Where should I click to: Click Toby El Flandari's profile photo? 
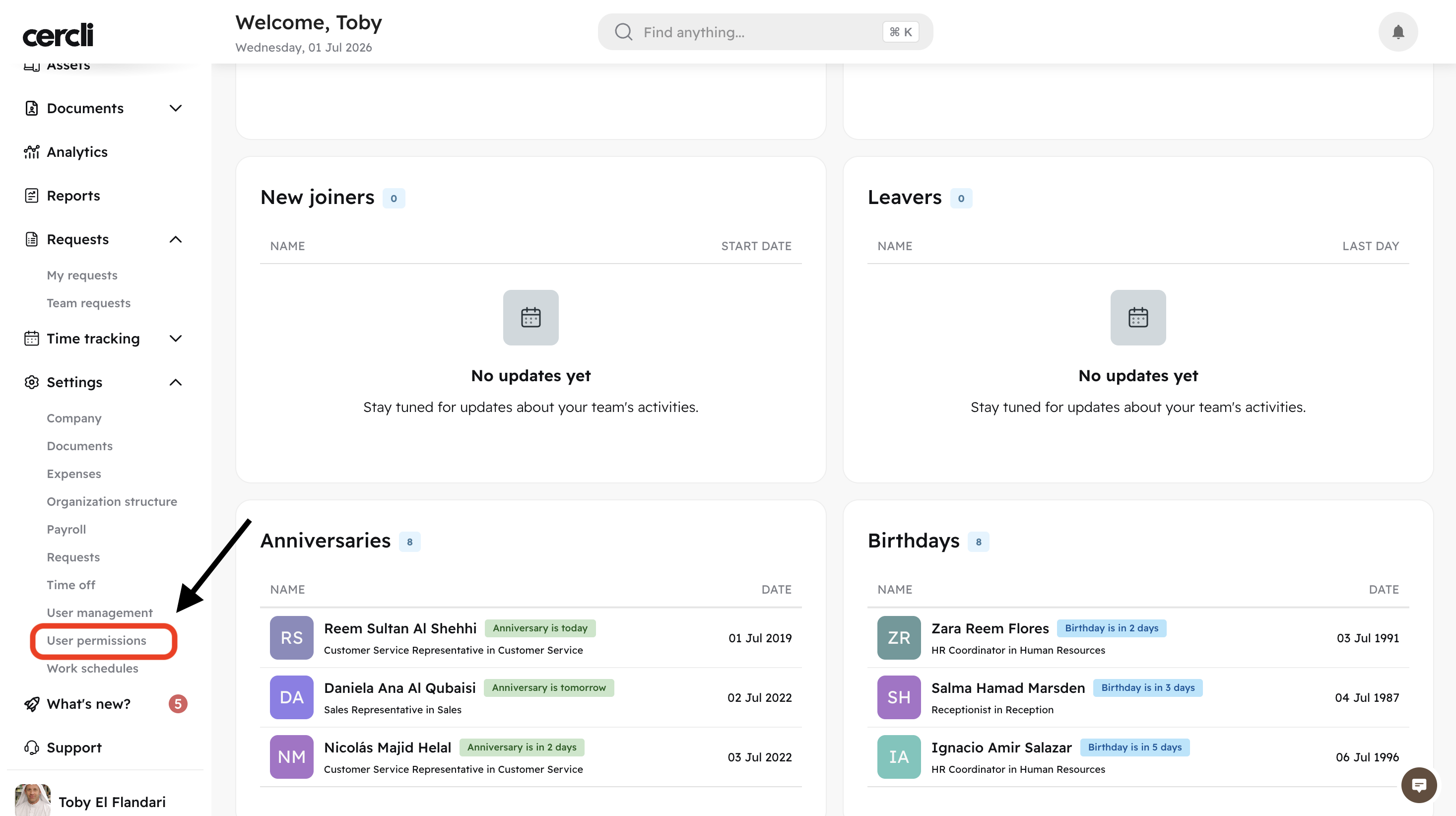[x=33, y=801]
